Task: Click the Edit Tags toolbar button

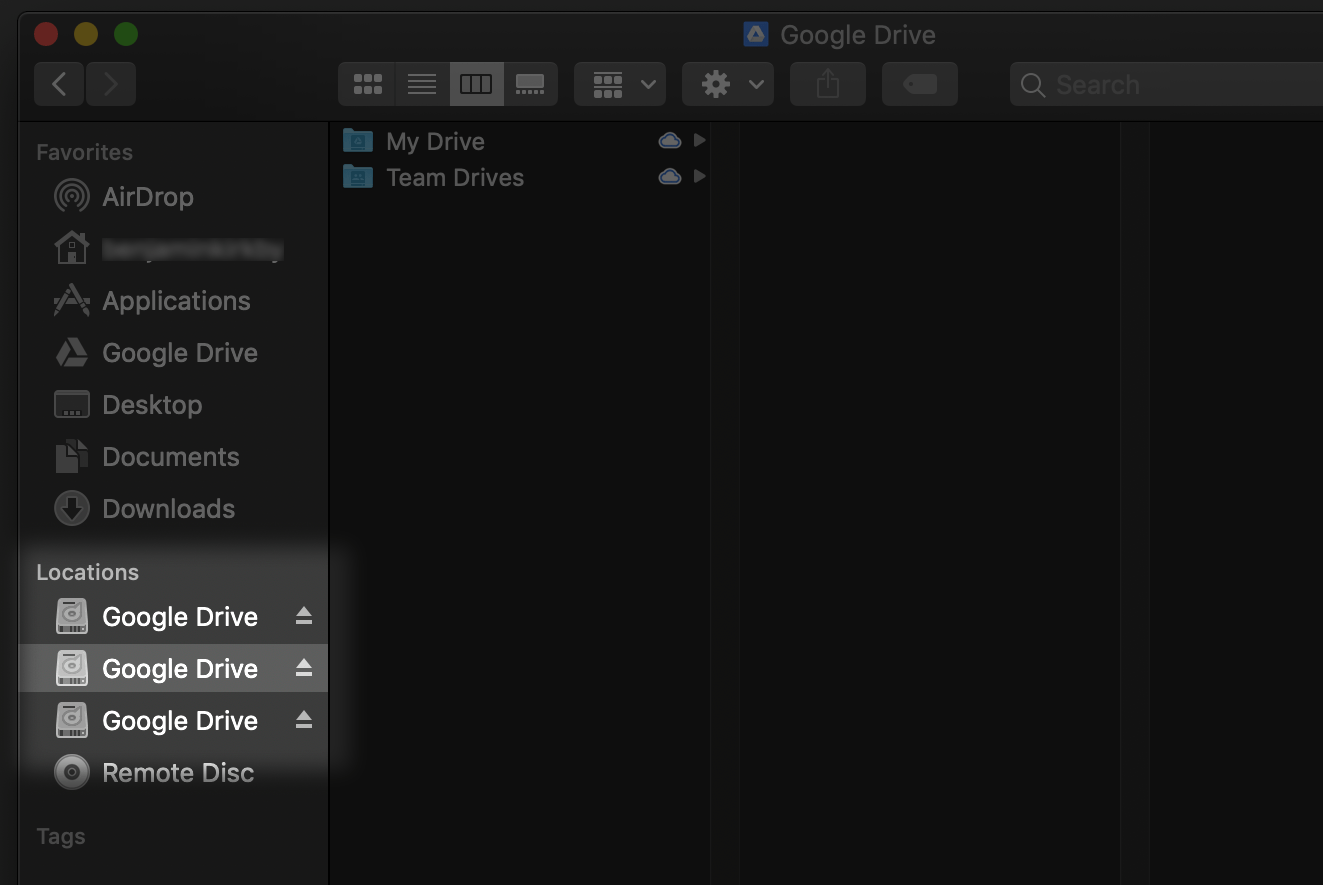Action: (920, 85)
